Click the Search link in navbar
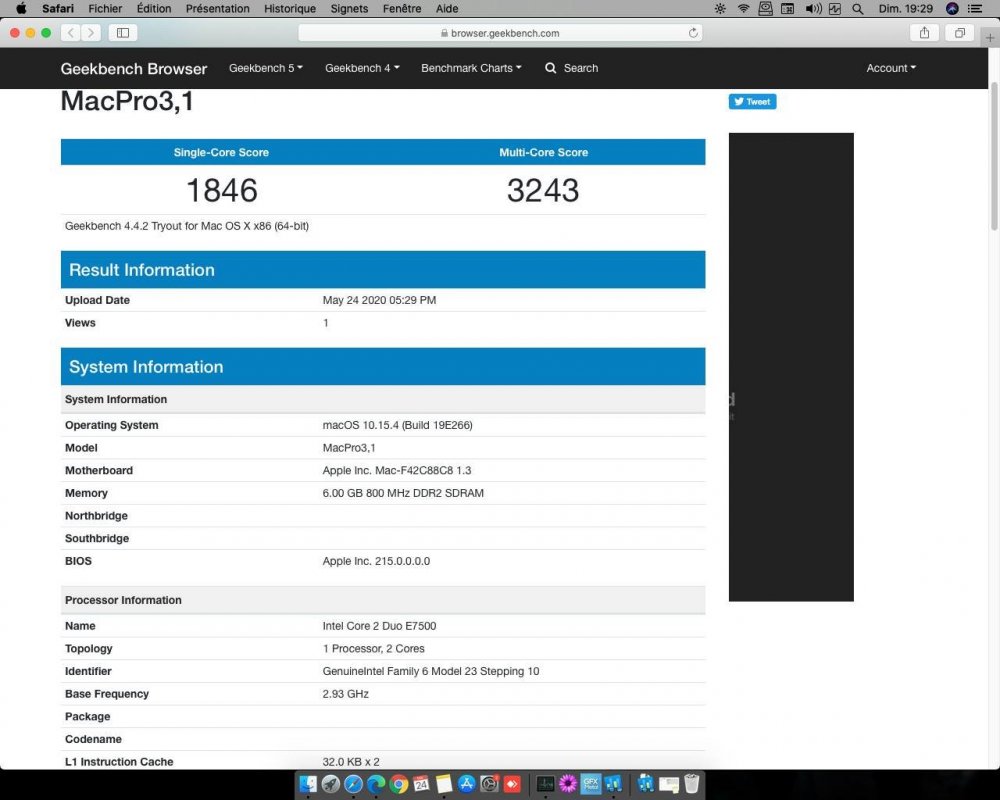The width and height of the screenshot is (1000, 800). click(x=580, y=68)
